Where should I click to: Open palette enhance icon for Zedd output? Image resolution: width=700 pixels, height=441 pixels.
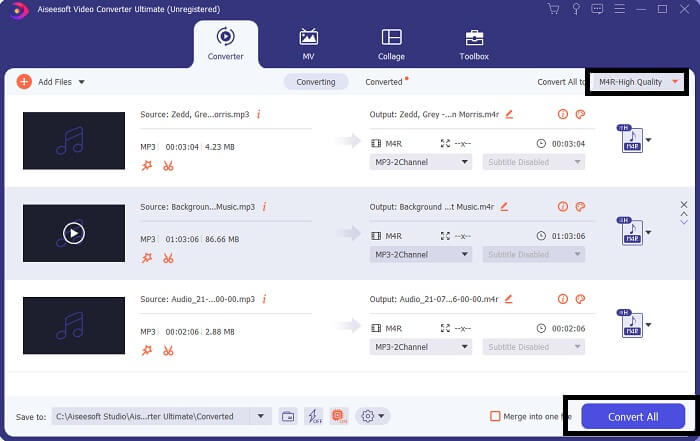tap(580, 114)
